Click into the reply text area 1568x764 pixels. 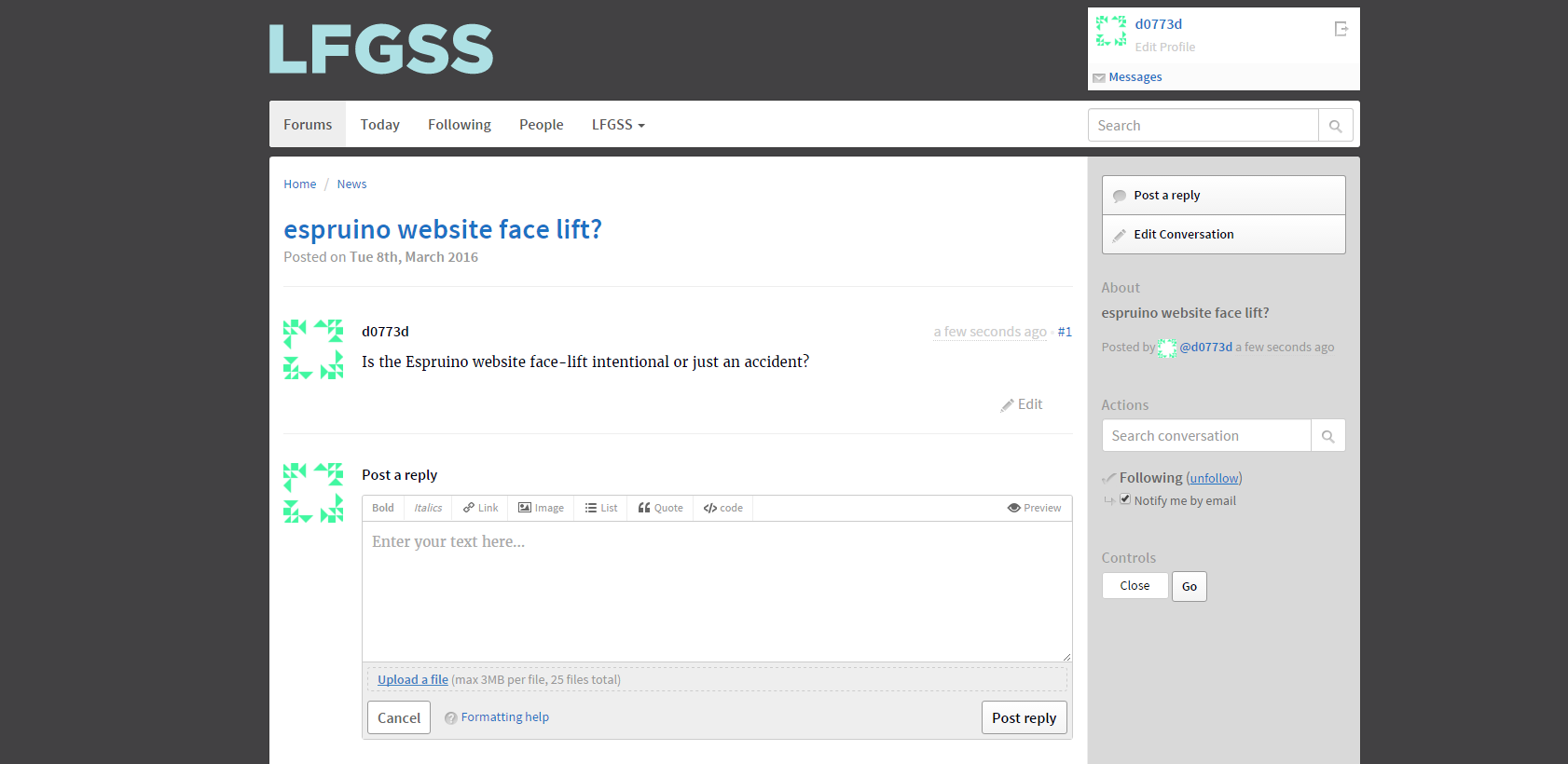click(717, 592)
